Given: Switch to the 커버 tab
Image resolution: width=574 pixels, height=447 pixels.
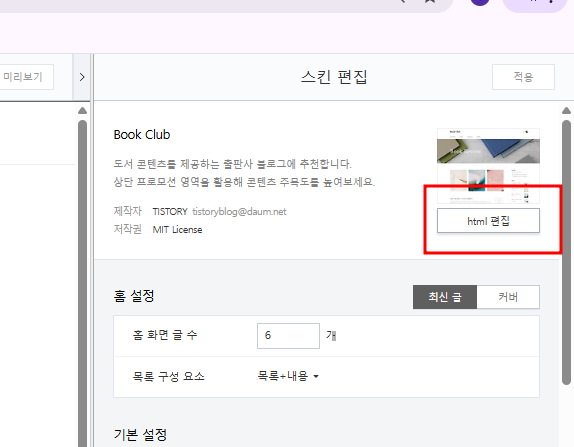Looking at the screenshot, I should click(x=508, y=297).
